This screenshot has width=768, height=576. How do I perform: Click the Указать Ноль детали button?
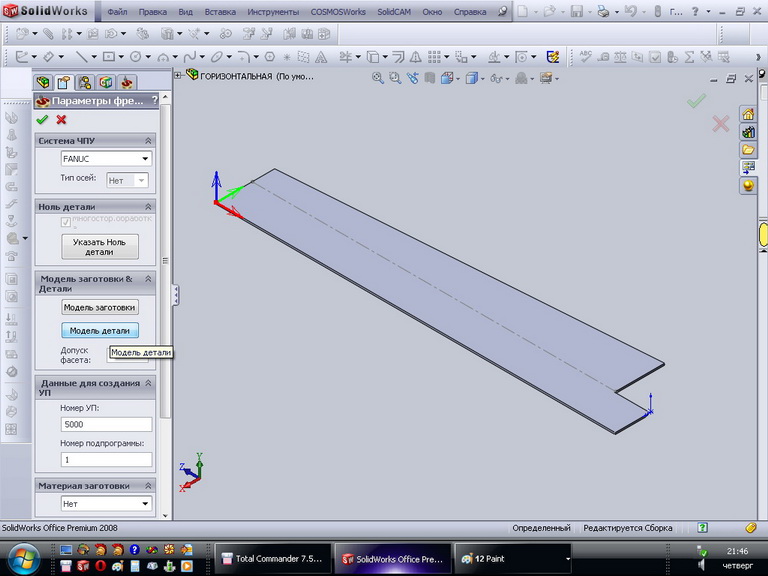[99, 247]
